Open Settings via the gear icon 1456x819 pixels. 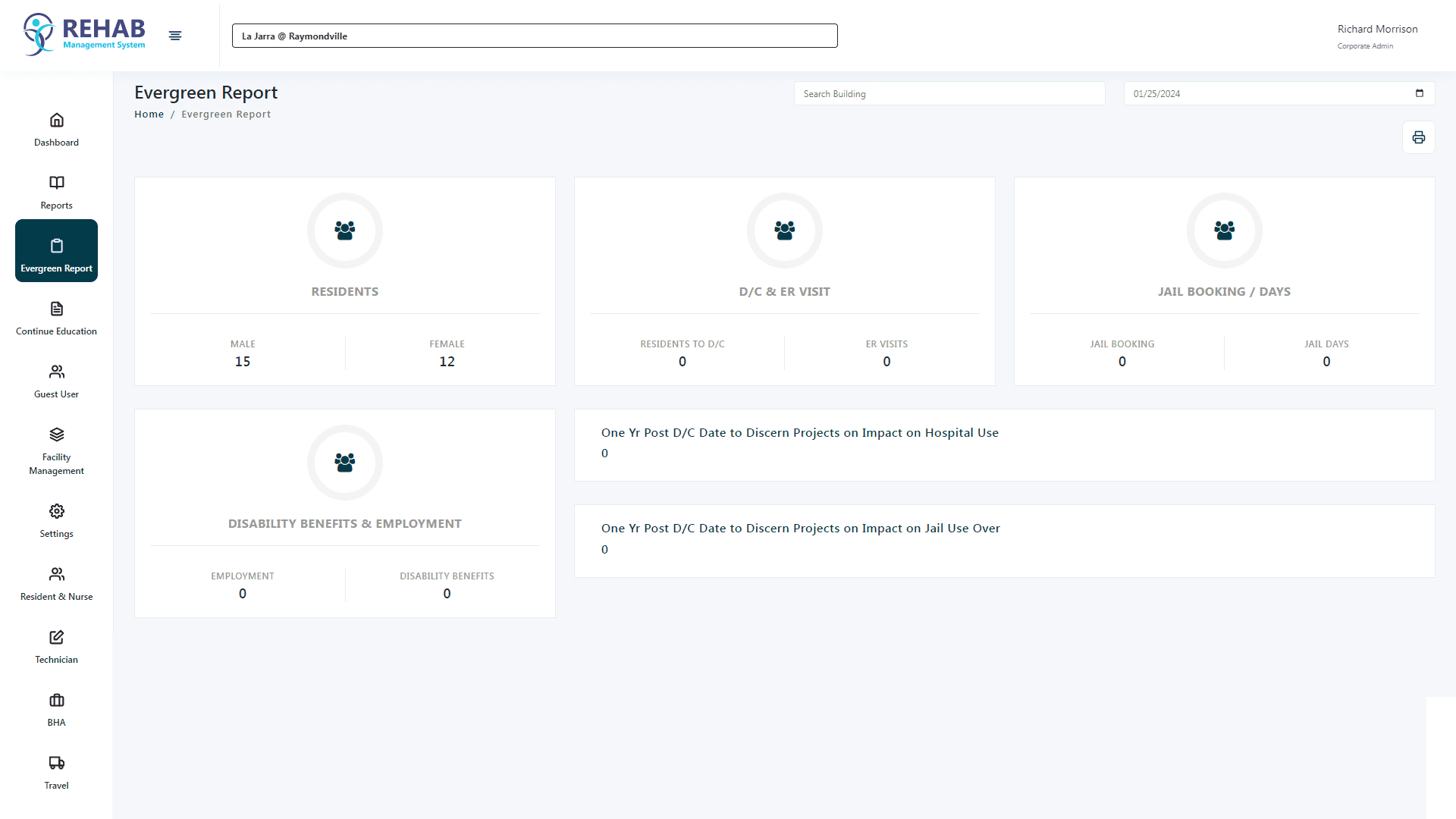(x=56, y=511)
